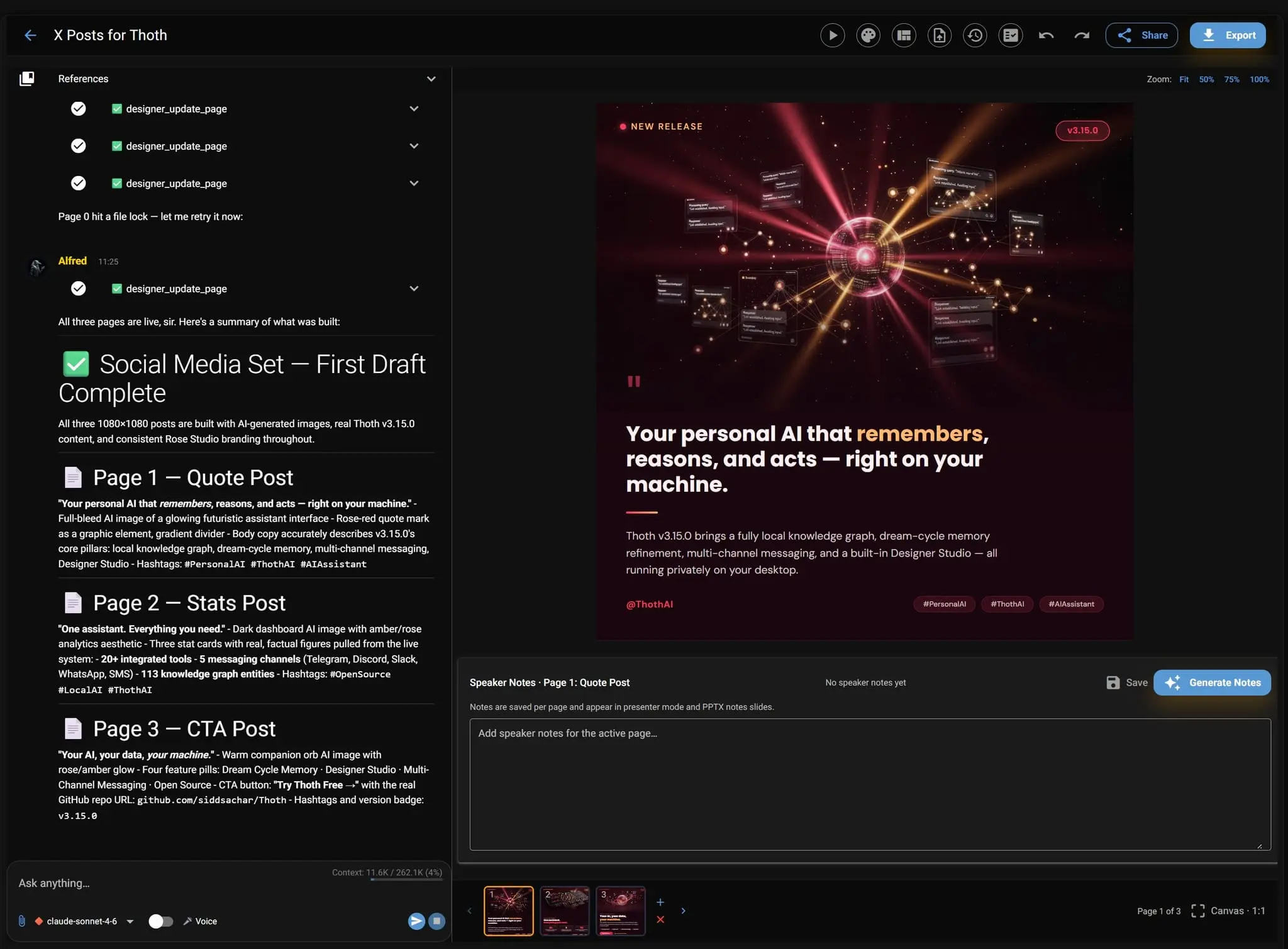Viewport: 1288px width, 949px height.
Task: Expand the designer_update_page result under Alfred
Action: click(x=414, y=289)
